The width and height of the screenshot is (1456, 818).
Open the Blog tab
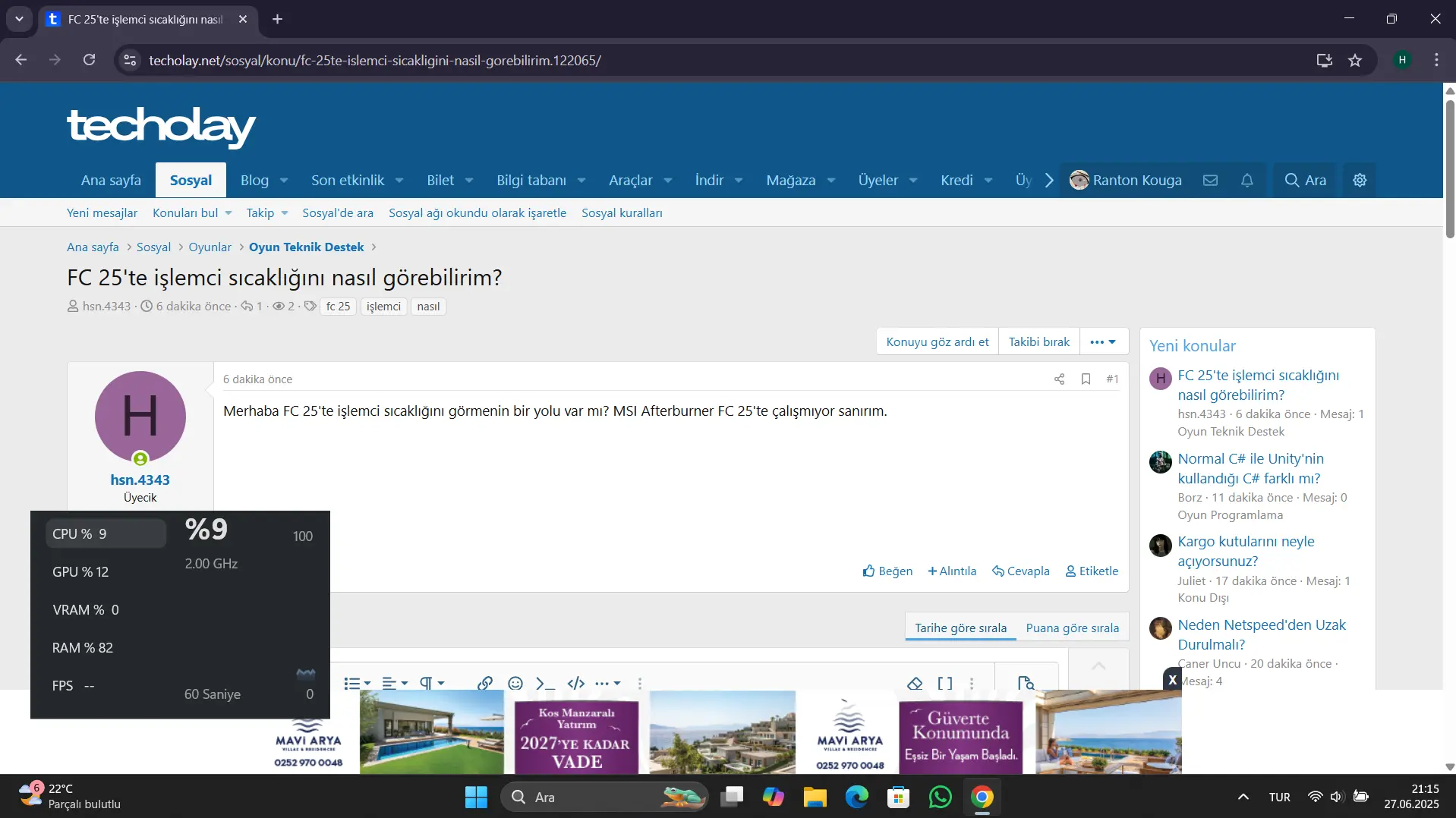(x=254, y=181)
